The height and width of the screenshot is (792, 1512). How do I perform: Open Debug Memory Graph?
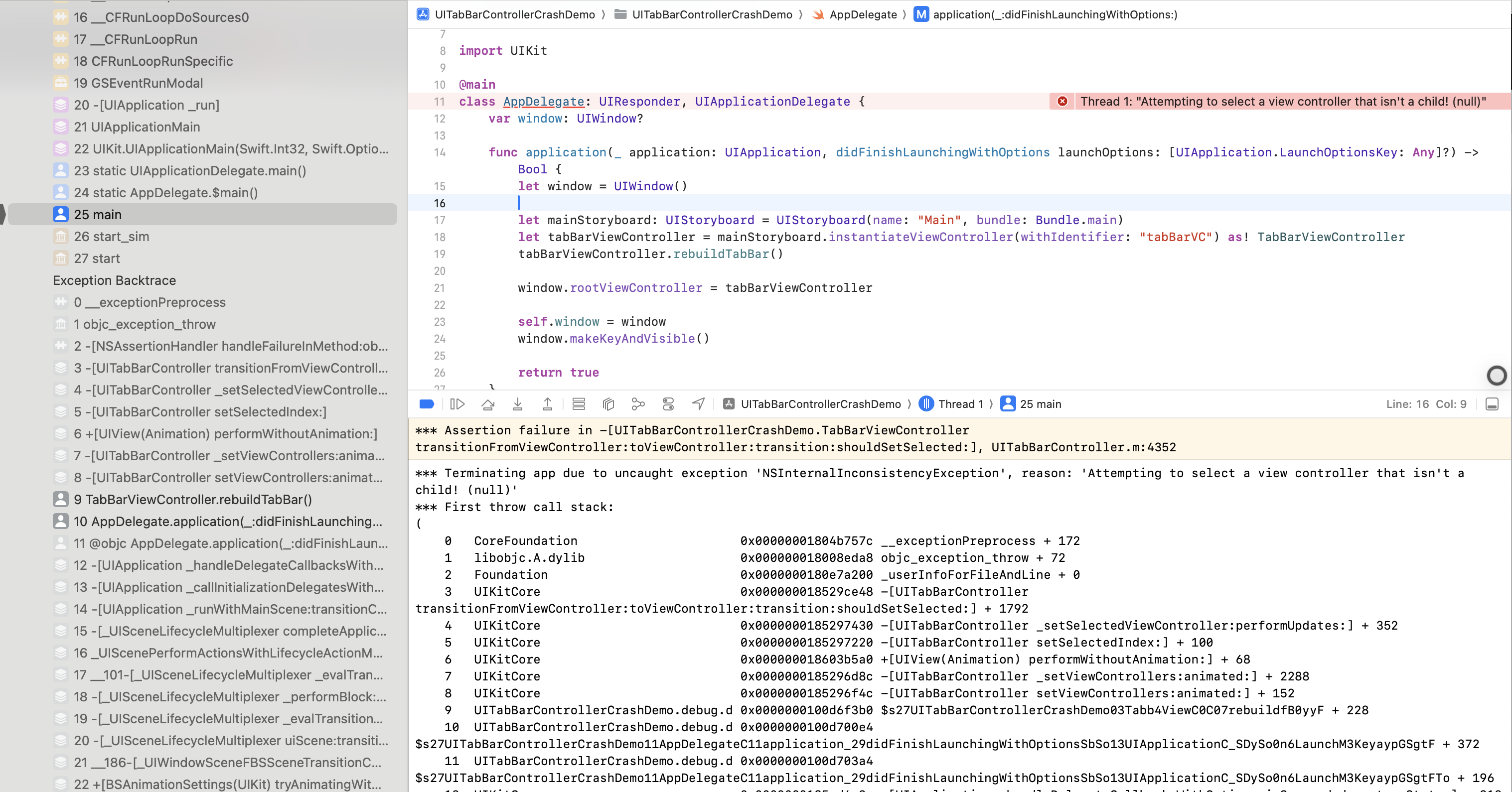[x=638, y=403]
